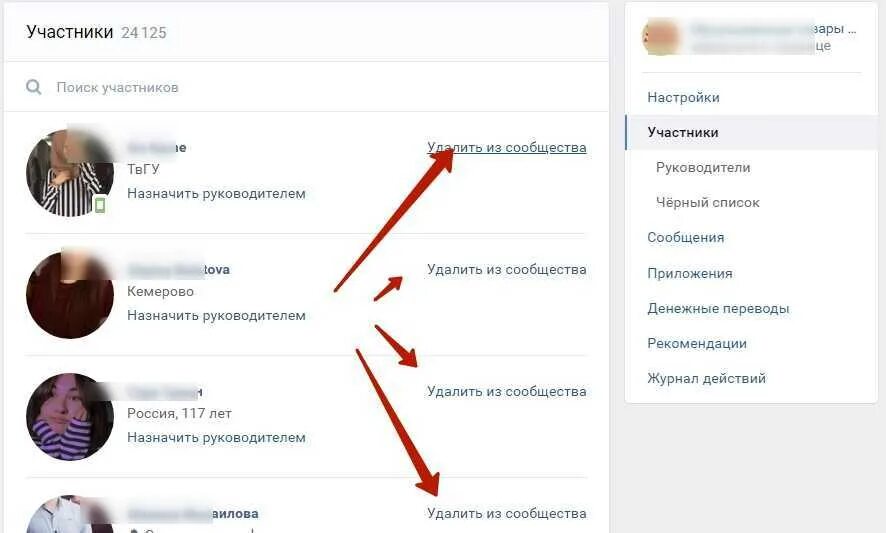Viewport: 886px width, 533px height.
Task: Open the Настройки section
Action: click(684, 98)
